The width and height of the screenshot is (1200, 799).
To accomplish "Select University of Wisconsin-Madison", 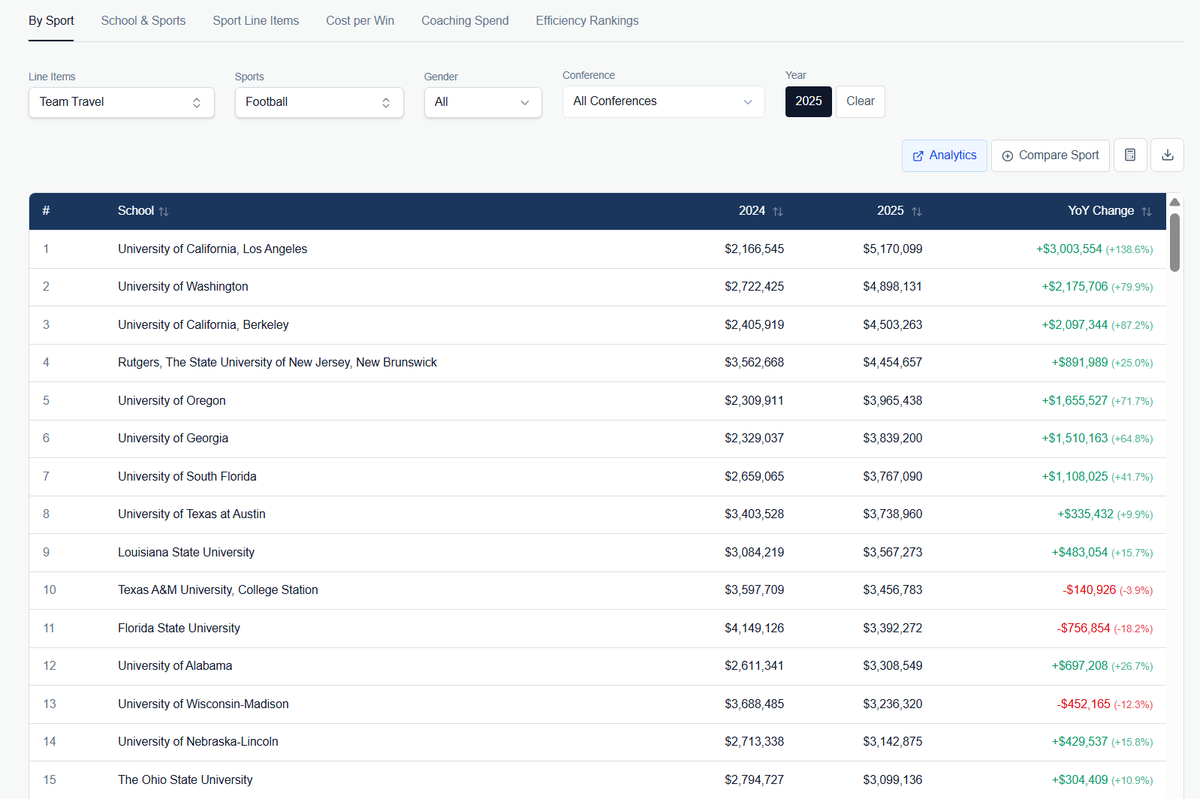I will 203,704.
